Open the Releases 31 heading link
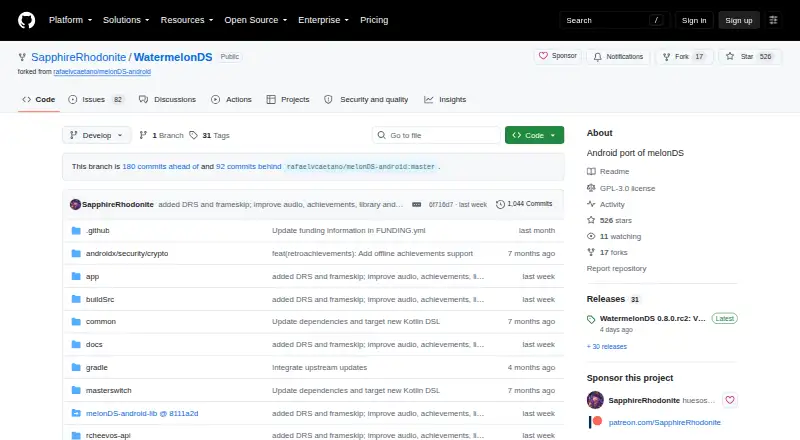The height and width of the screenshot is (440, 800). pos(613,299)
